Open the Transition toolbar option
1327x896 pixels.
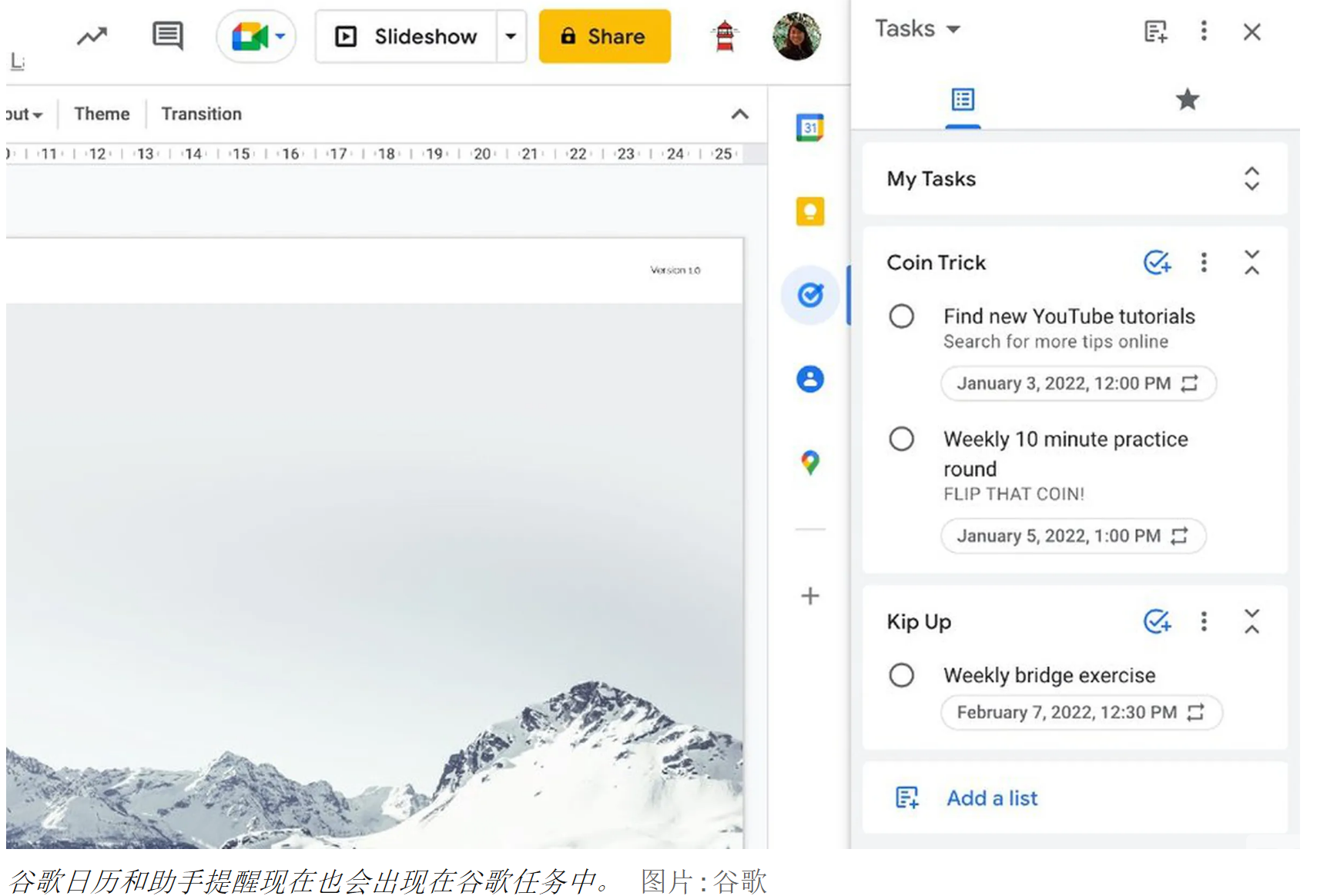coord(201,114)
